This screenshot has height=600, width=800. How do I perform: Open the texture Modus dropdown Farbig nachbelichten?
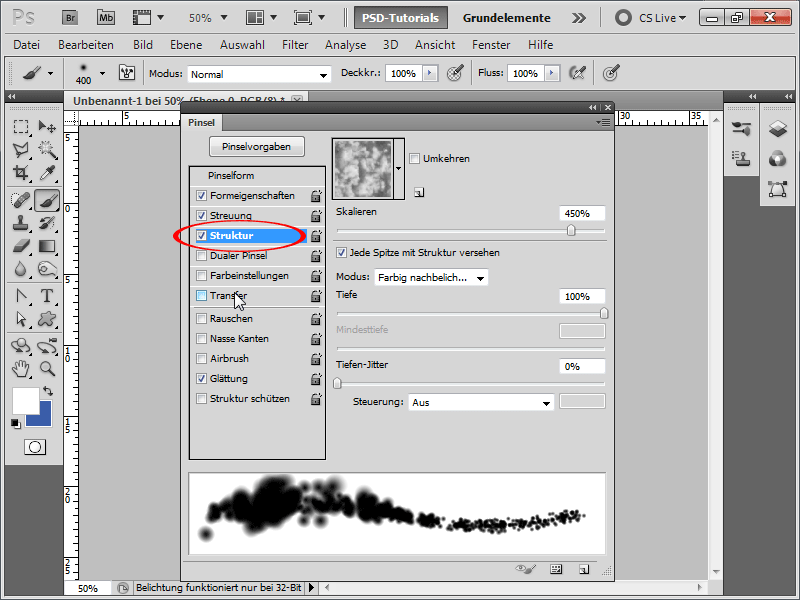click(431, 278)
